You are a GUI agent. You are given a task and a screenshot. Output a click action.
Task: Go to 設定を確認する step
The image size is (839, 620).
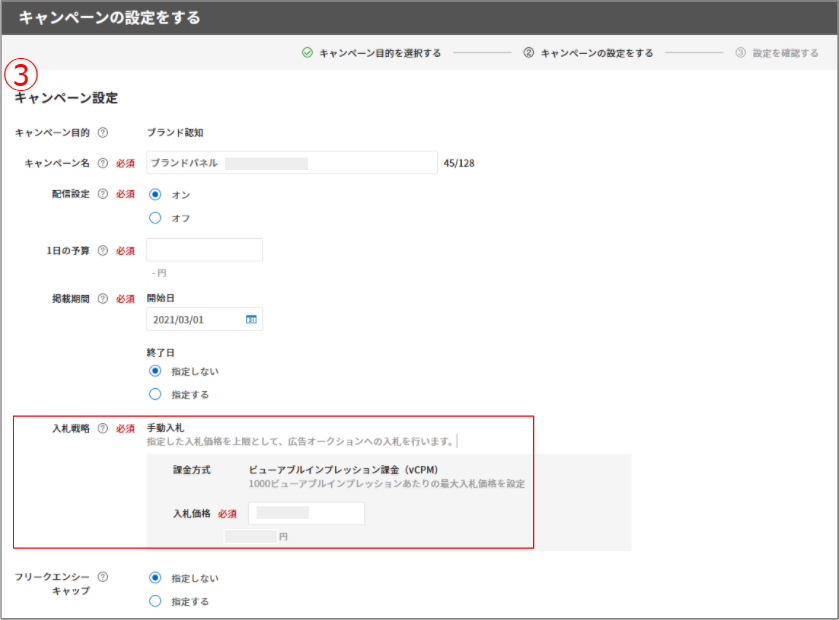point(785,53)
